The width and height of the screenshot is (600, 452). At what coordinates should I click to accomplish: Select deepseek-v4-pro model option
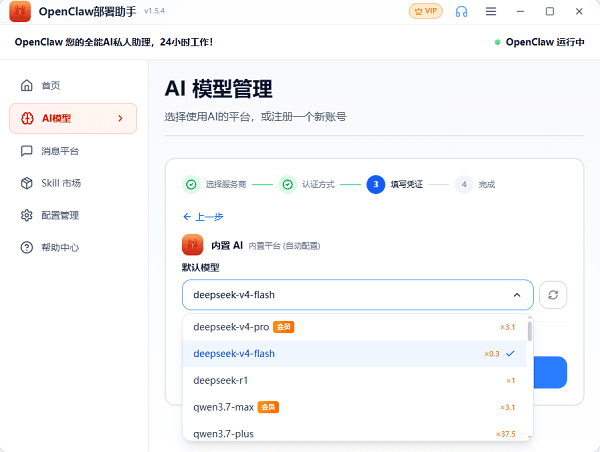click(355, 327)
